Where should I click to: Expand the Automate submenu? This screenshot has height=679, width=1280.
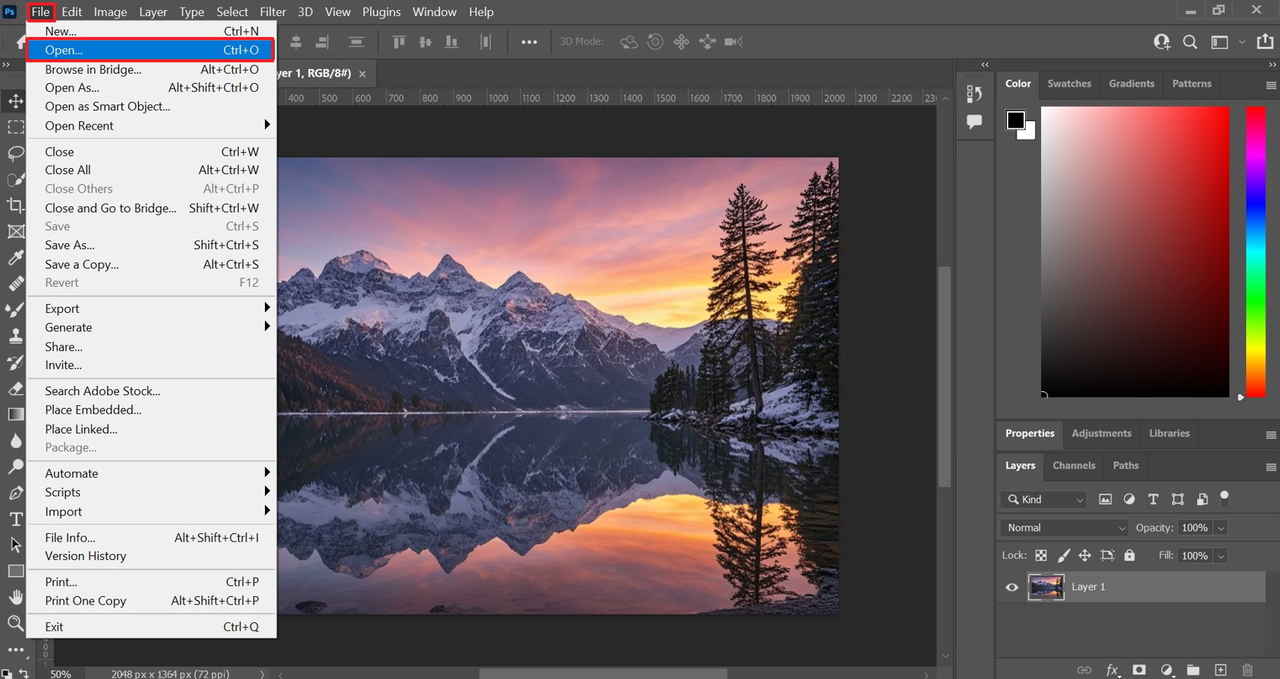click(151, 473)
